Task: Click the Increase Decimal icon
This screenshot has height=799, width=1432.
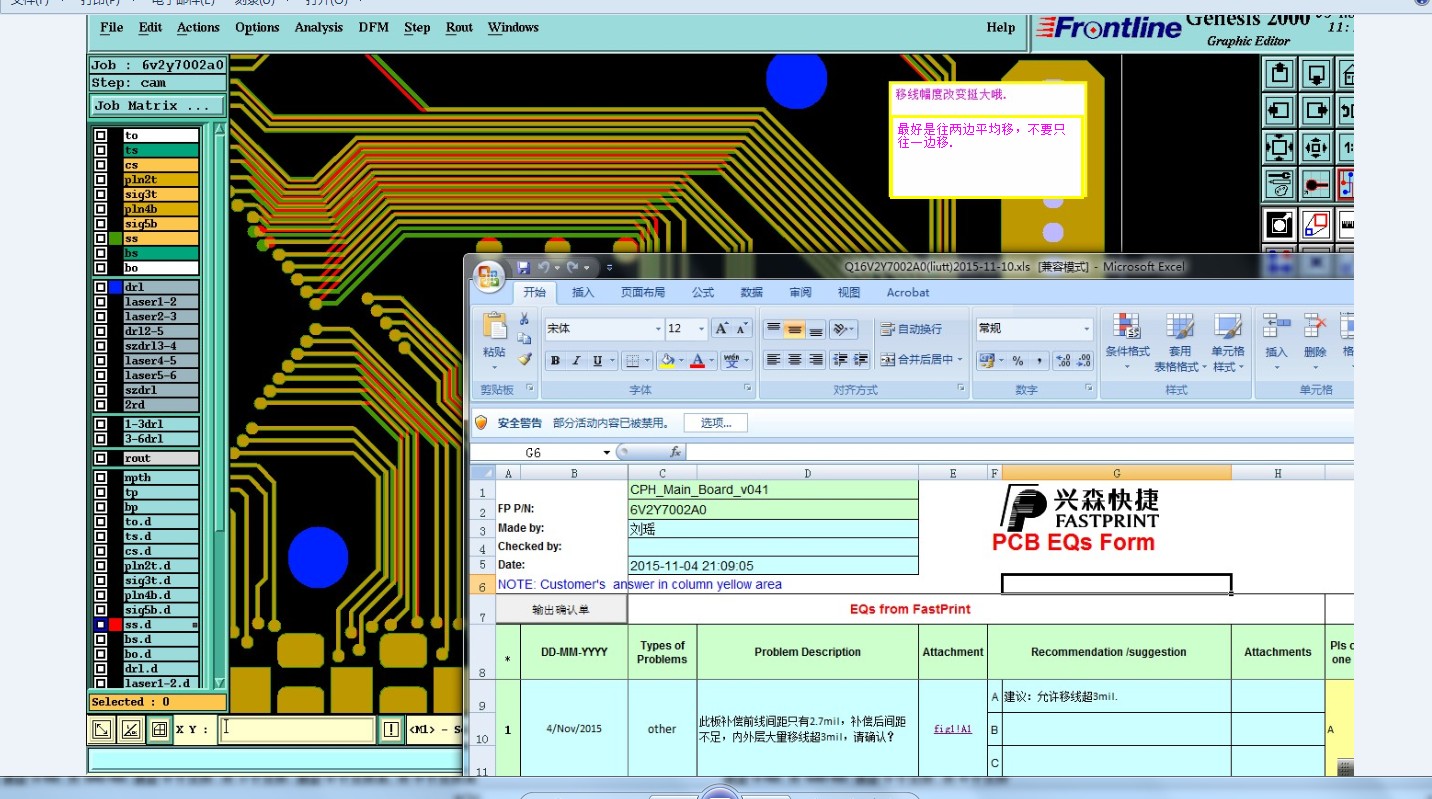Action: coord(1063,361)
